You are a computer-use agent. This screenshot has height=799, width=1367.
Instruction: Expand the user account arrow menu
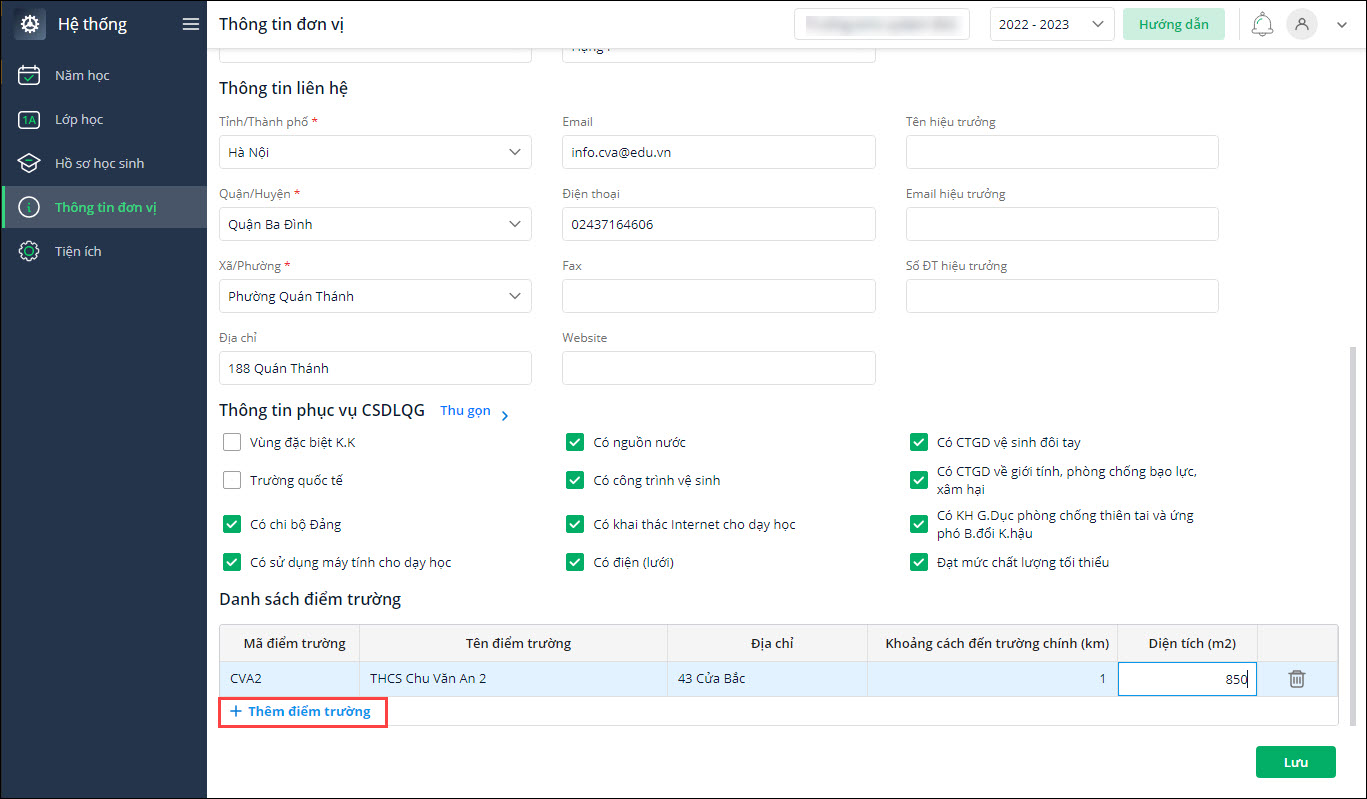[1342, 25]
